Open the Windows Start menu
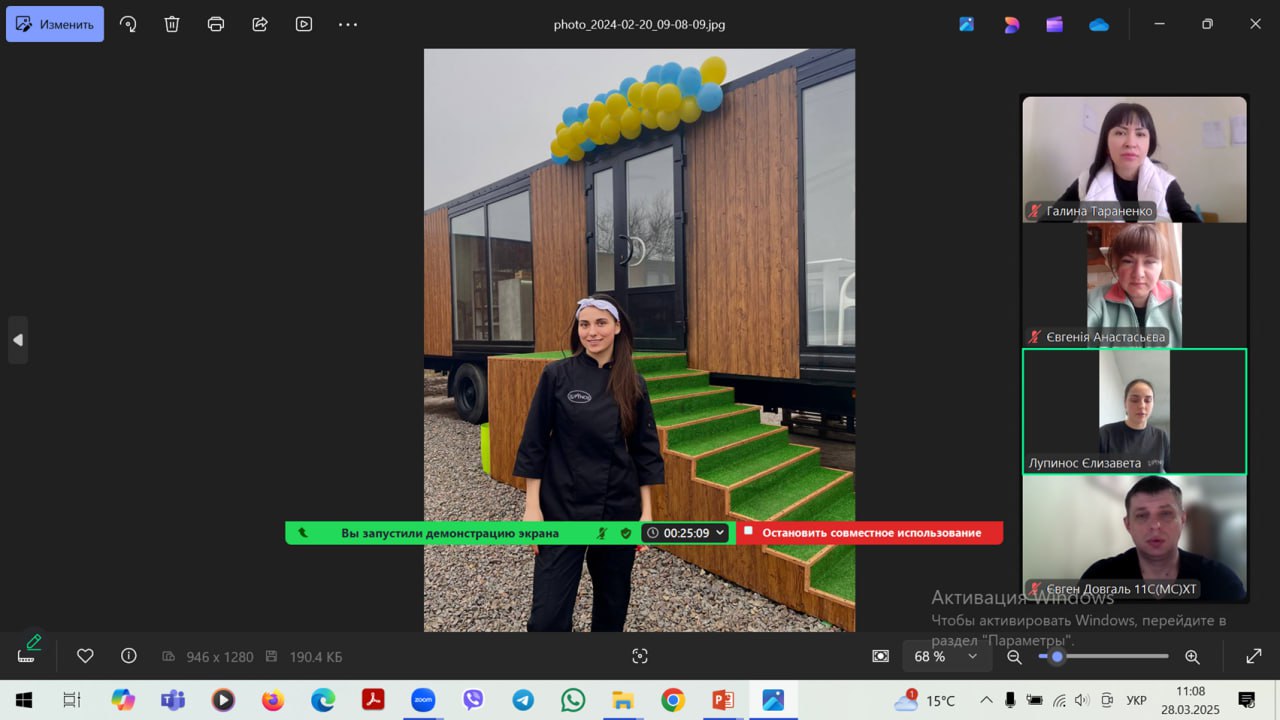The height and width of the screenshot is (720, 1280). click(23, 700)
